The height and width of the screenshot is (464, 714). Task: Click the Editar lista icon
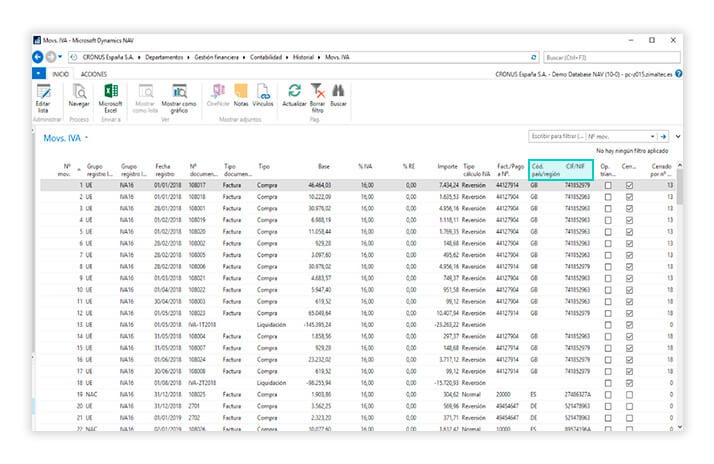42,92
